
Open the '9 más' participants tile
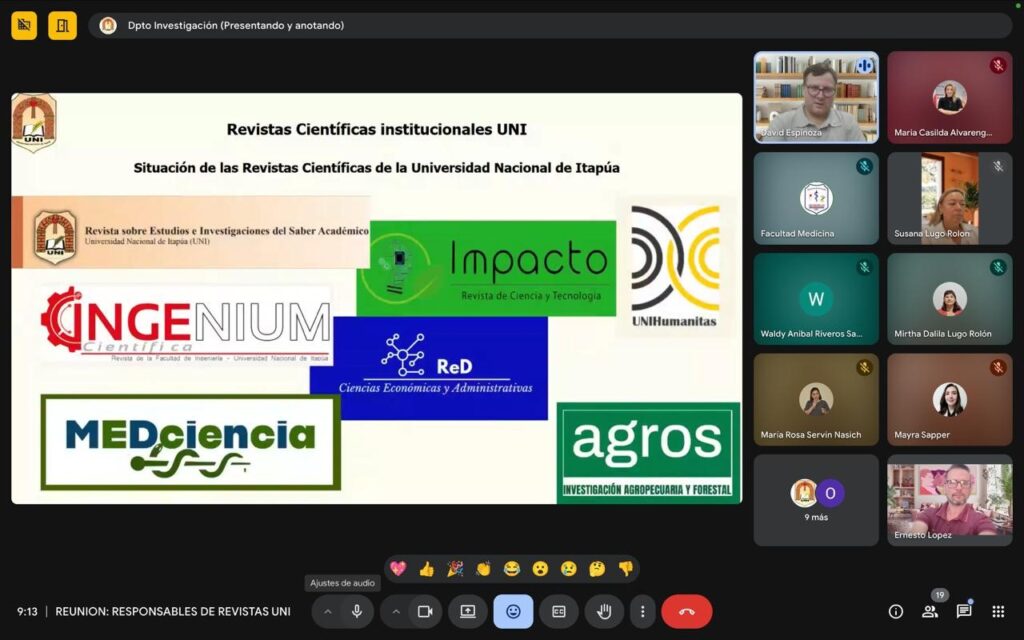tap(816, 500)
